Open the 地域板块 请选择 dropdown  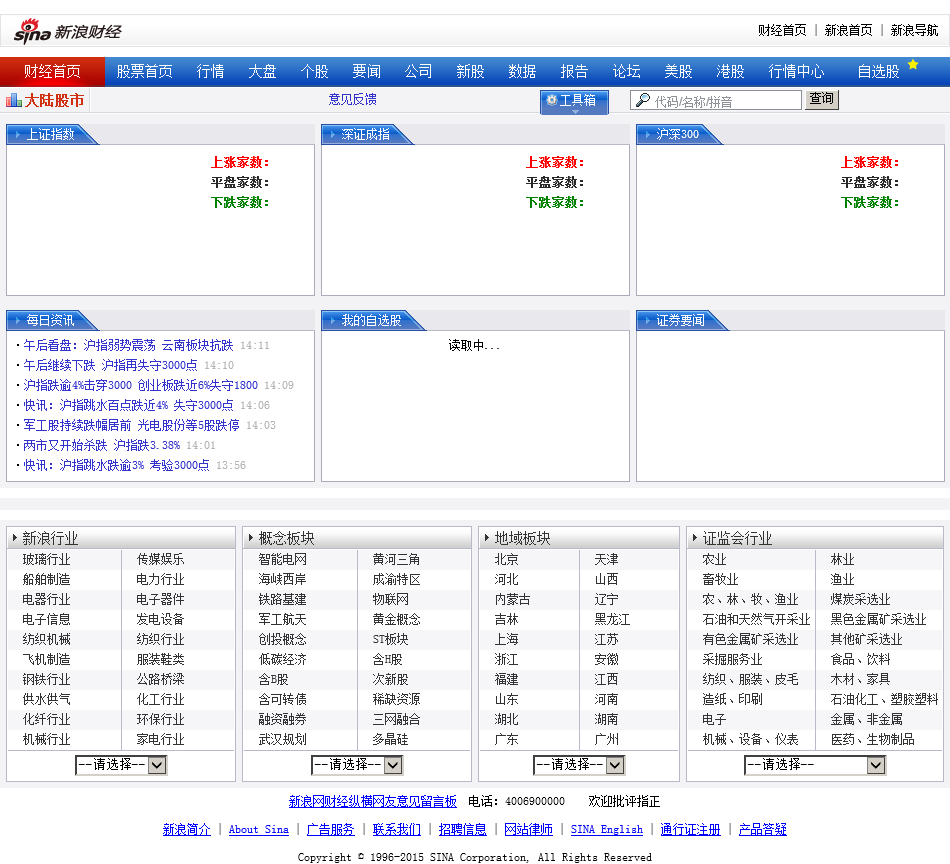pyautogui.click(x=579, y=765)
